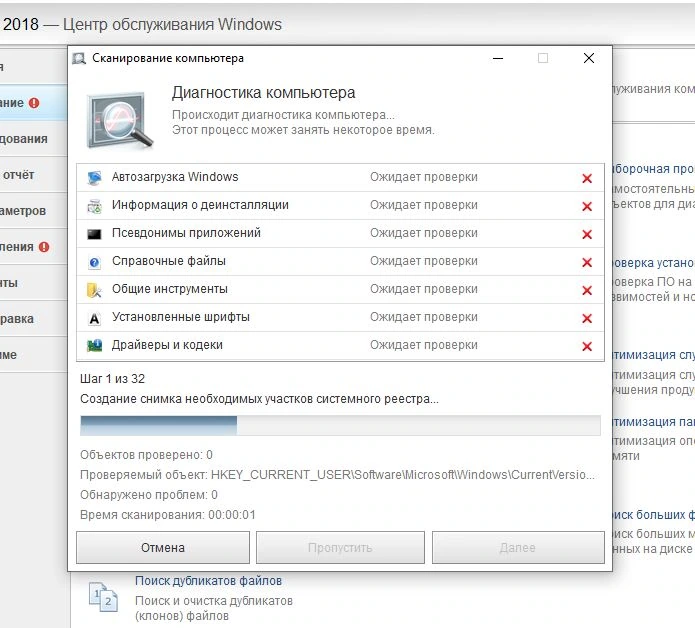695x628 pixels.
Task: Close the Сканирование компьютера dialog
Action: click(x=589, y=59)
